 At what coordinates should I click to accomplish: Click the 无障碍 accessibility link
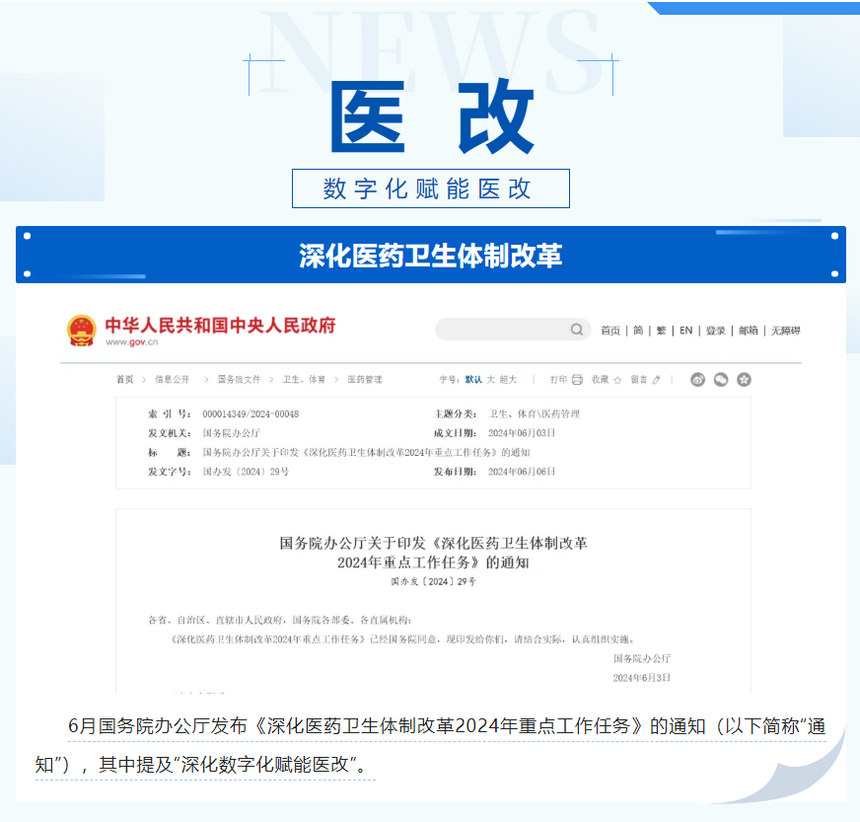pos(785,331)
